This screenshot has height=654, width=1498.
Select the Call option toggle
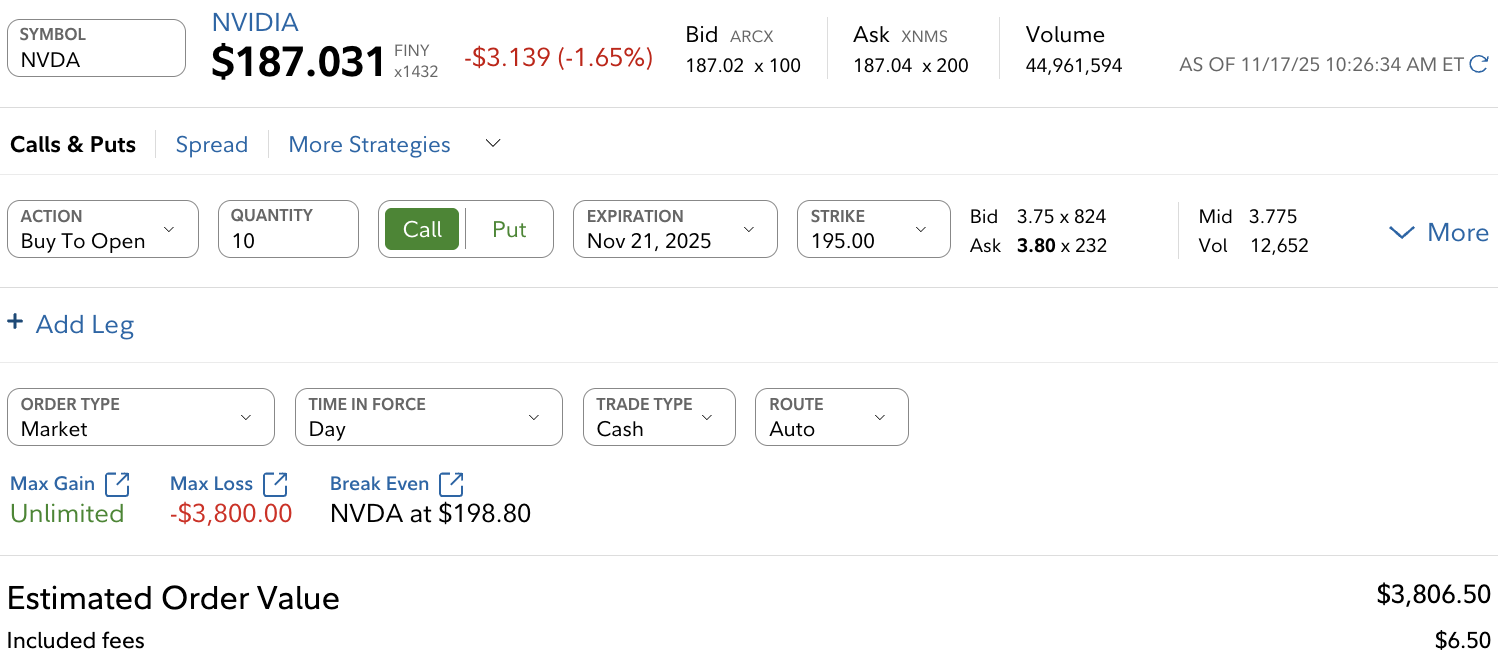(x=422, y=229)
